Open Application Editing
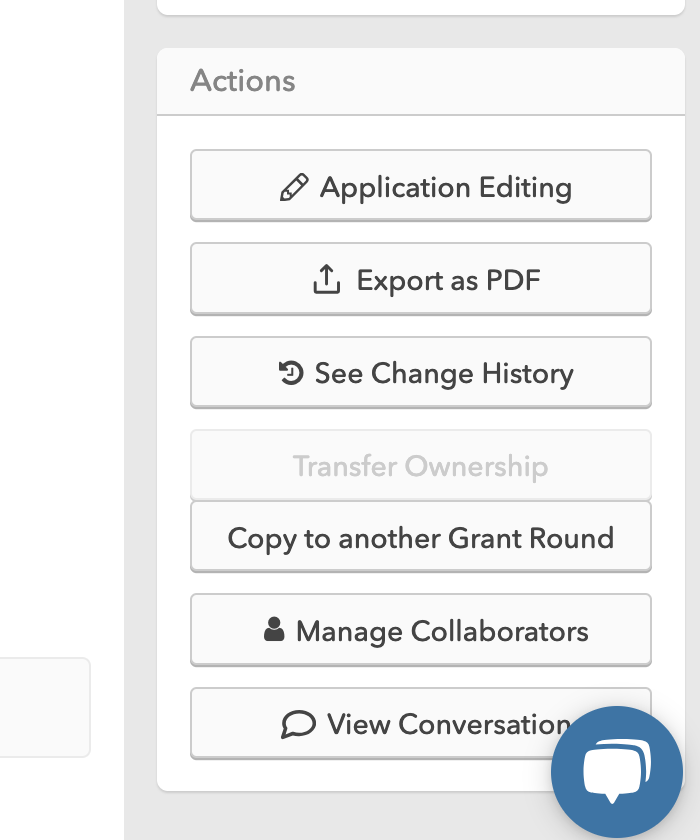Image resolution: width=700 pixels, height=840 pixels. pyautogui.click(x=421, y=185)
